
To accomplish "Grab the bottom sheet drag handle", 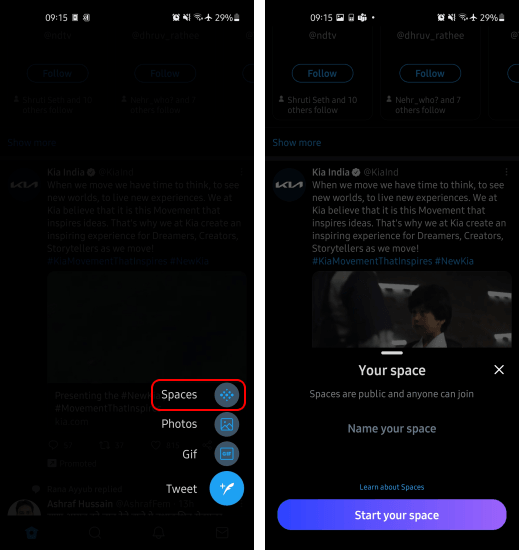I will pyautogui.click(x=392, y=353).
